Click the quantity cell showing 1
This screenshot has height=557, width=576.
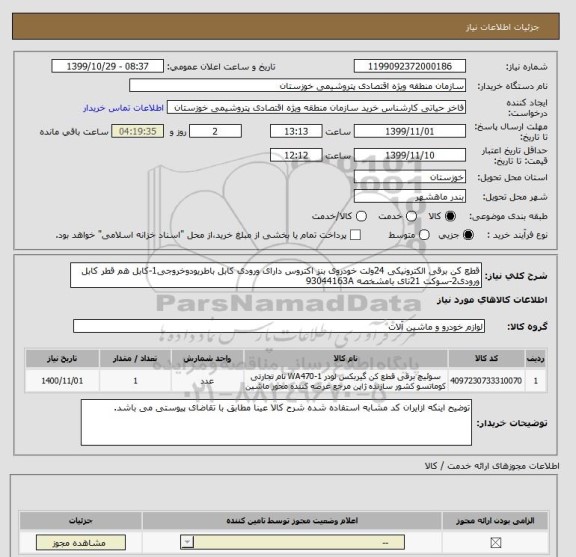135,381
